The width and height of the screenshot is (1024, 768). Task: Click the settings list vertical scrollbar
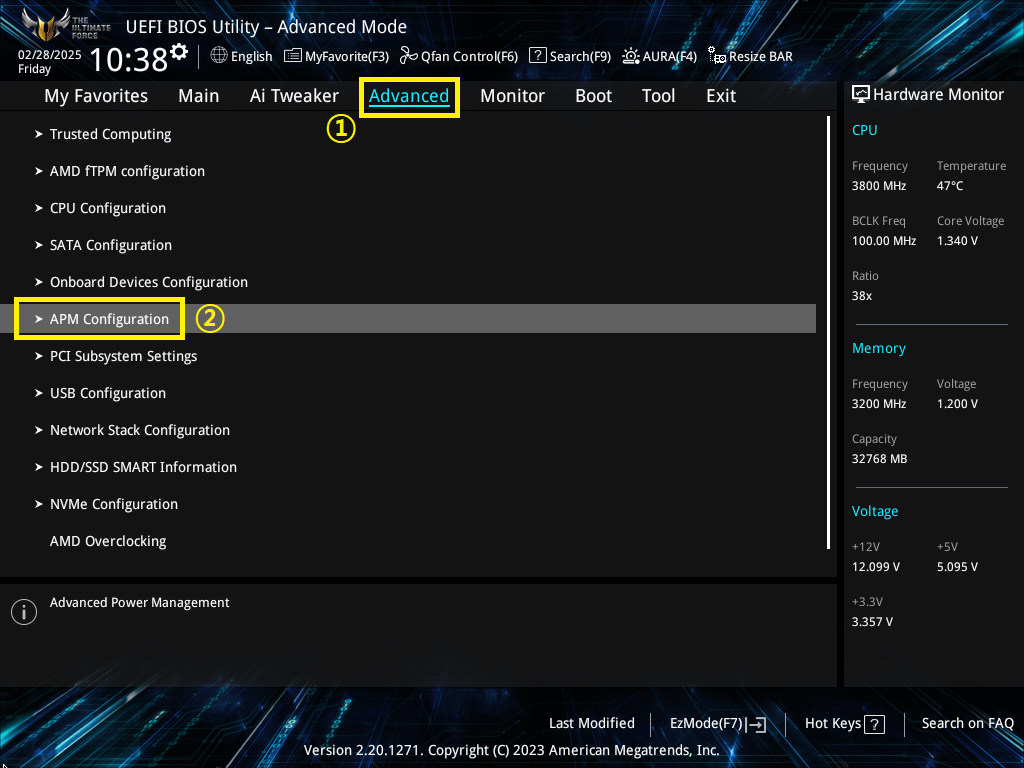[829, 332]
